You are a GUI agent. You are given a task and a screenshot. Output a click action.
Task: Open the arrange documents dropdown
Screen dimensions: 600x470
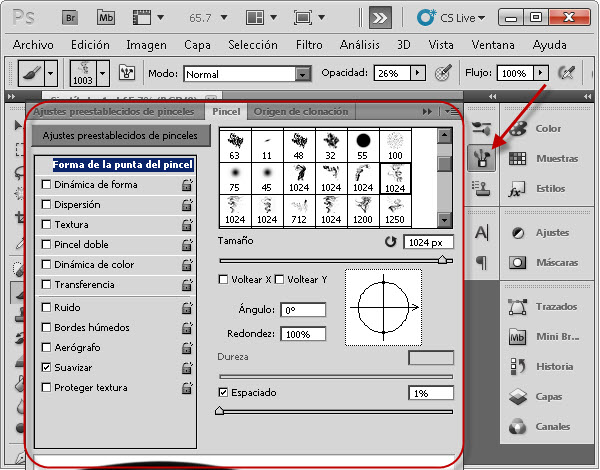(273, 18)
